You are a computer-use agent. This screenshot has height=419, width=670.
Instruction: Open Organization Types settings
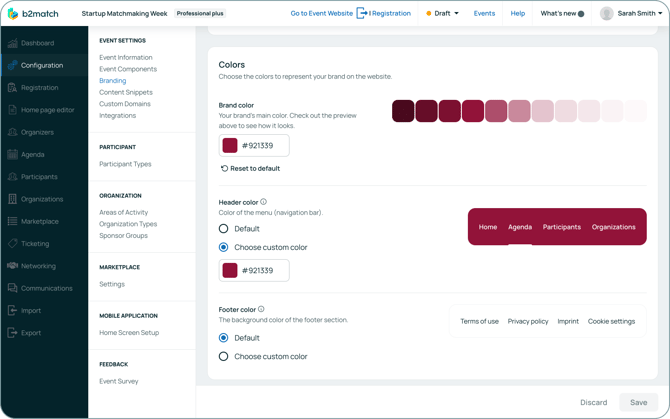pyautogui.click(x=128, y=224)
